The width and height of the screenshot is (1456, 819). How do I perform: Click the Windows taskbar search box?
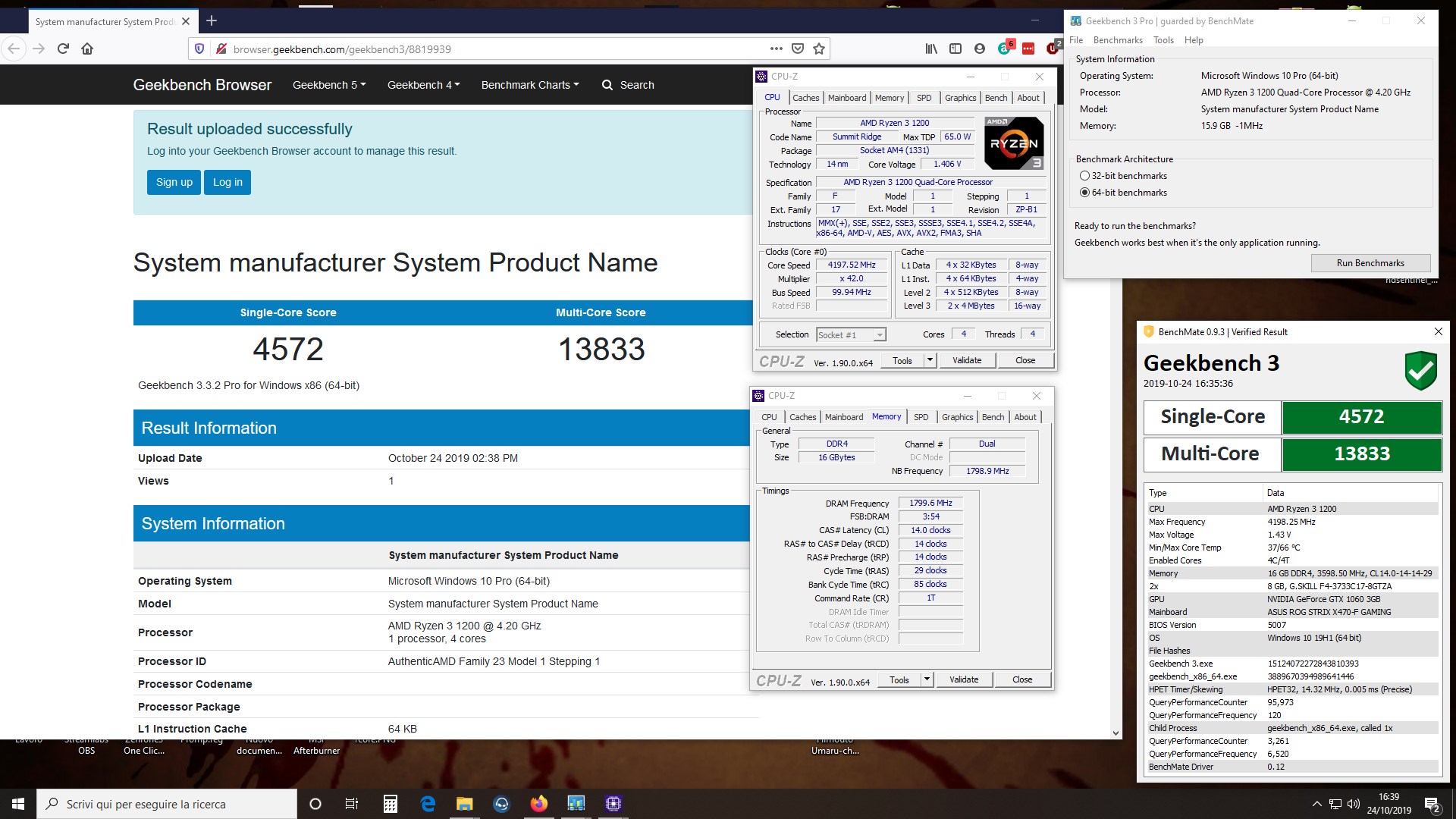pyautogui.click(x=167, y=804)
